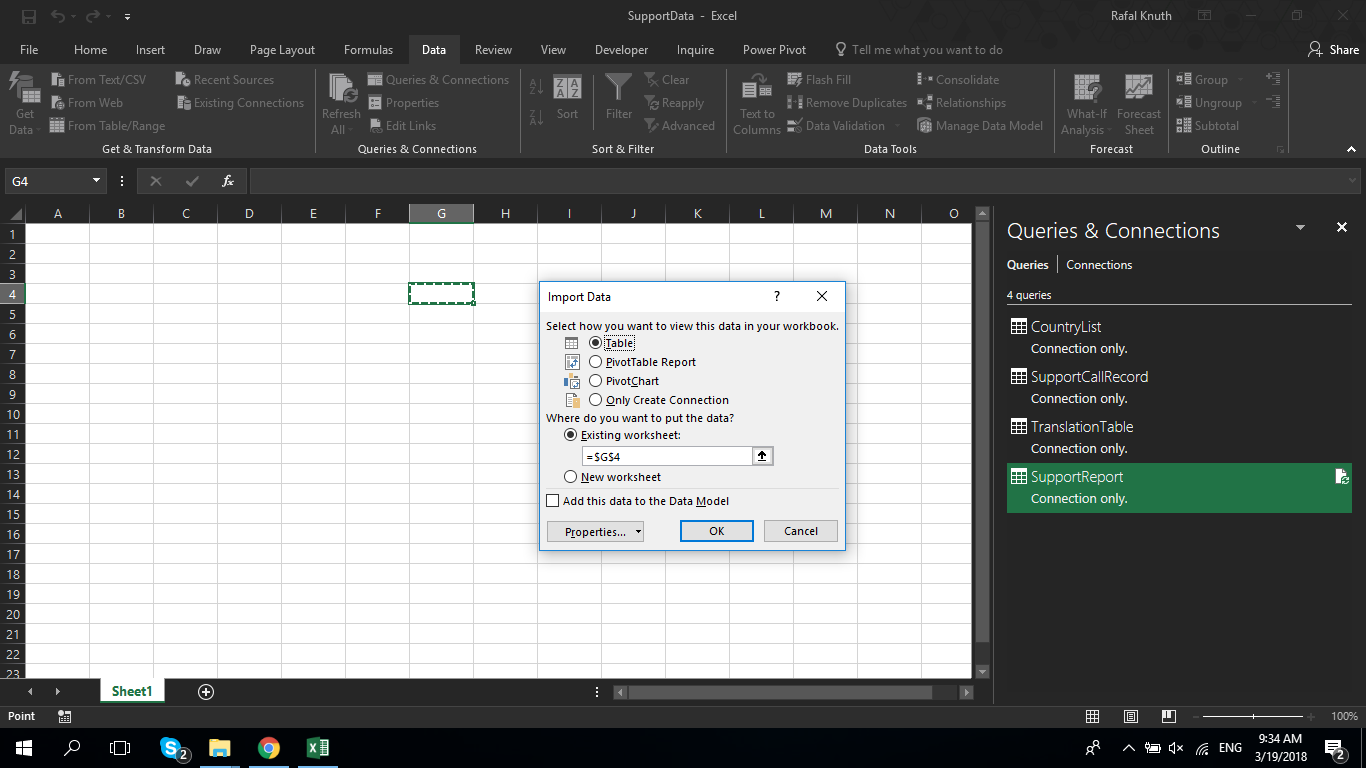Switch to the Formulas tab
The image size is (1366, 768).
click(368, 48)
